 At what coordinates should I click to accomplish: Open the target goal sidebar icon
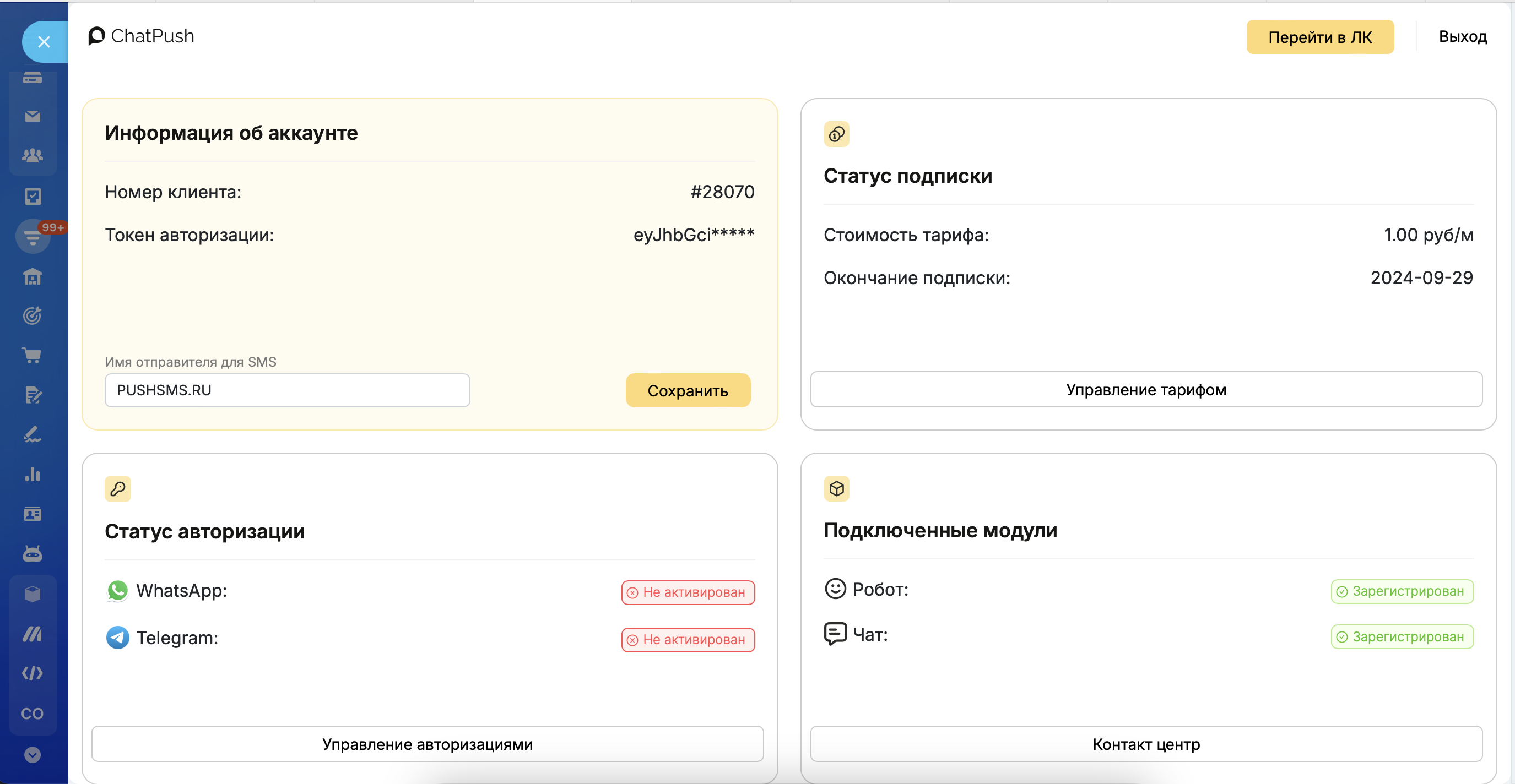[33, 315]
